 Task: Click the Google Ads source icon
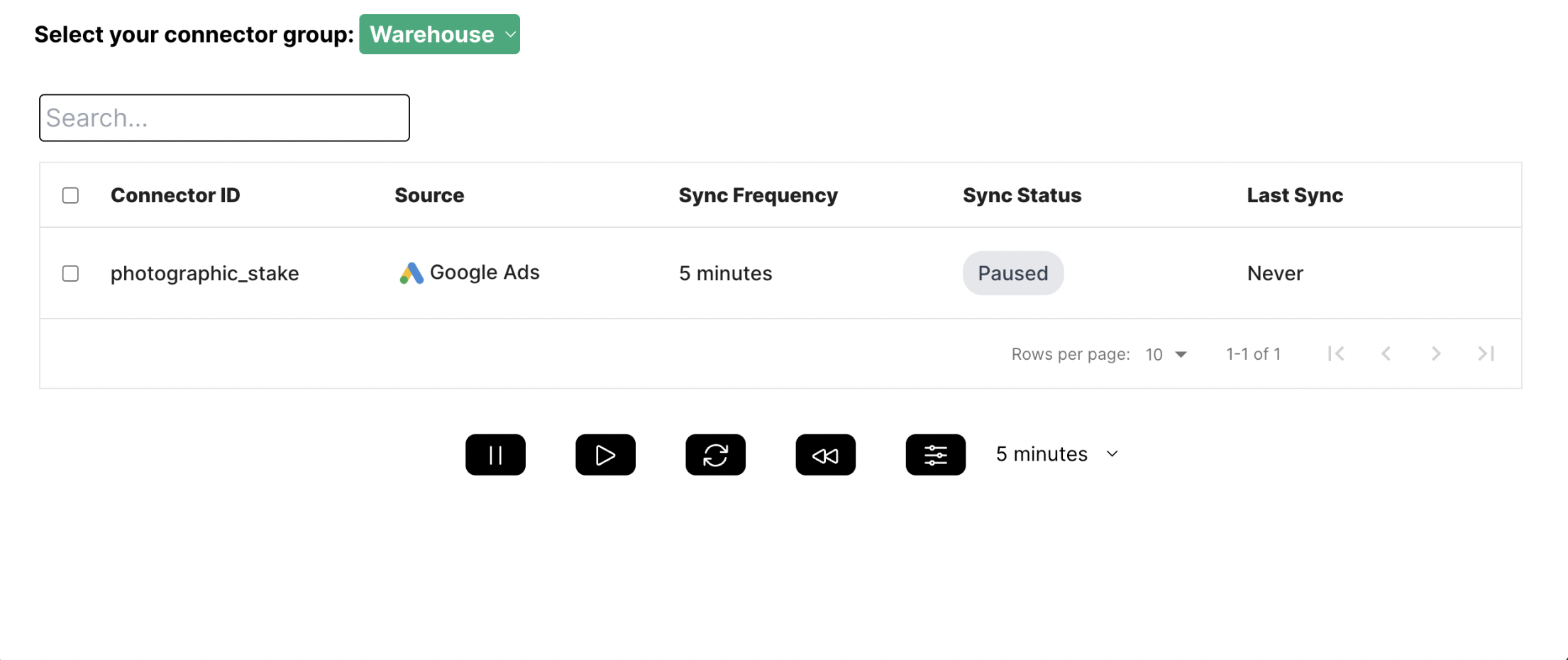pos(412,273)
